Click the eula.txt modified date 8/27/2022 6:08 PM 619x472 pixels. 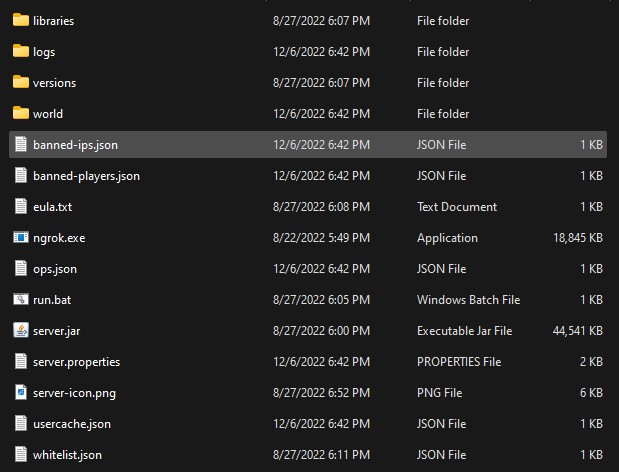(x=321, y=206)
